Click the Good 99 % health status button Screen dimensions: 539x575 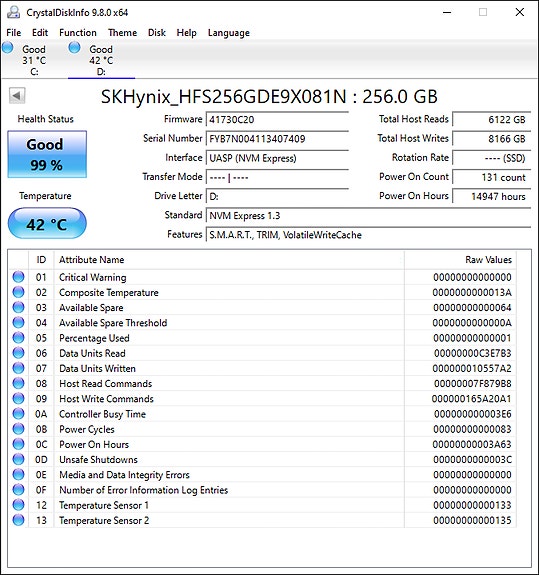(x=47, y=154)
